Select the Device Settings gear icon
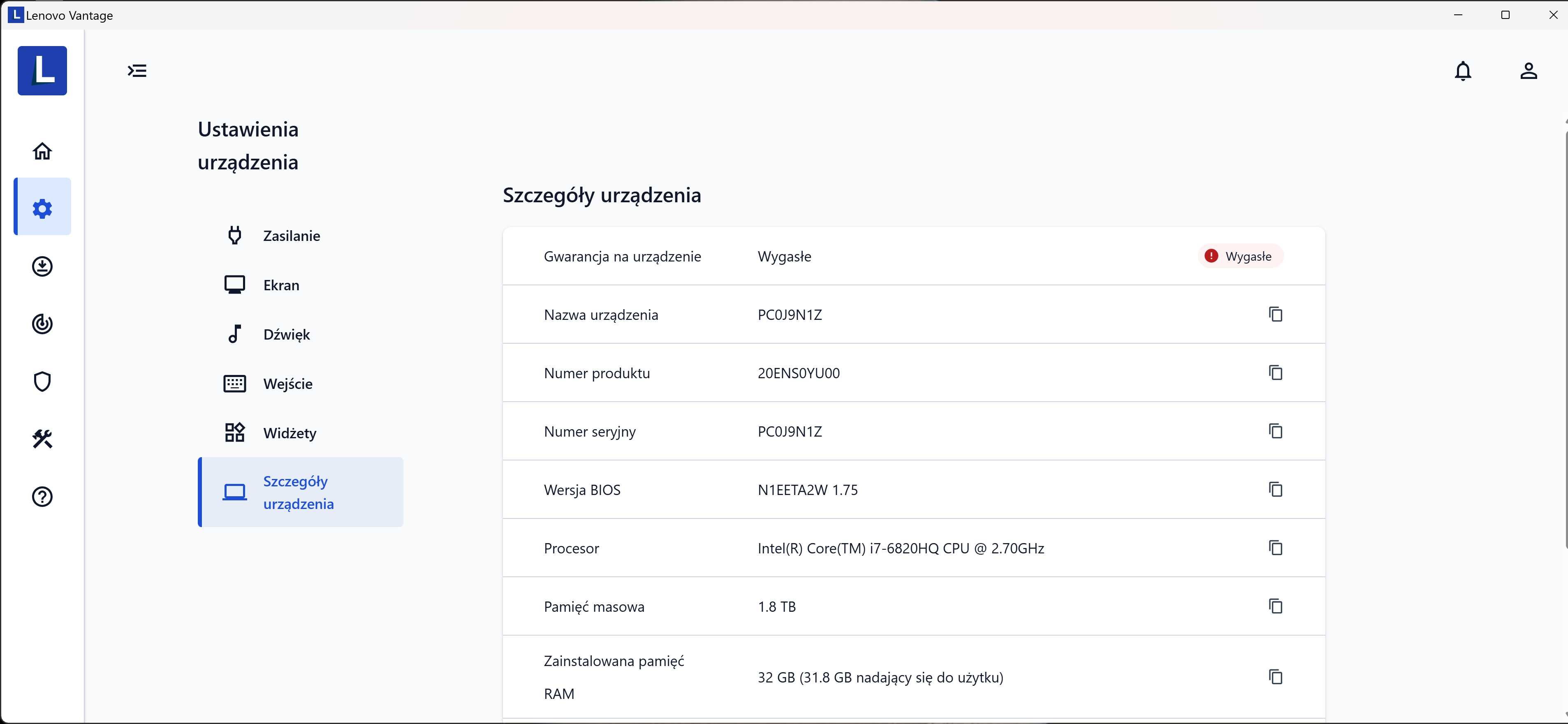 [x=42, y=208]
